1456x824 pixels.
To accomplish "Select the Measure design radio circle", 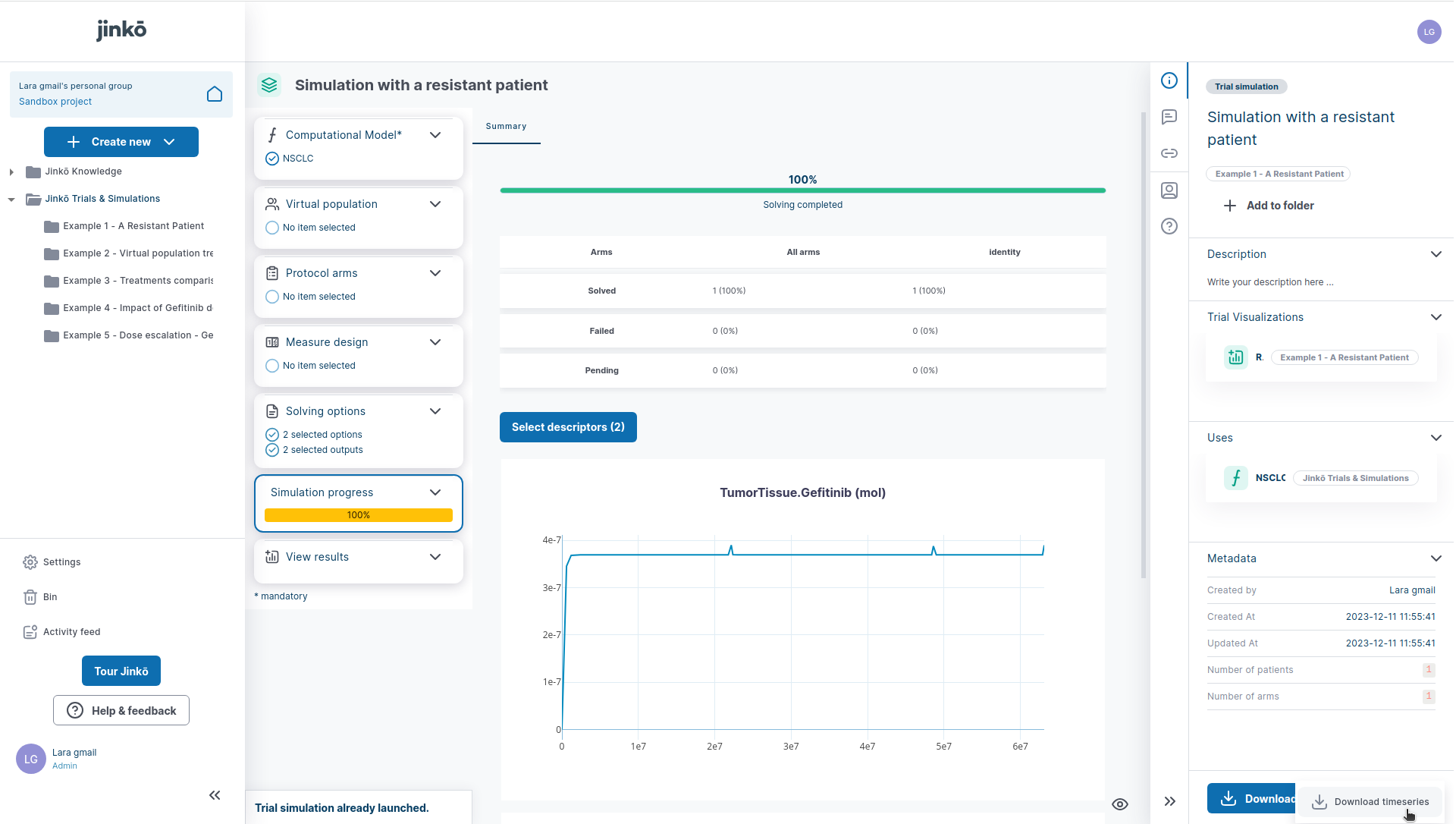I will pos(272,366).
